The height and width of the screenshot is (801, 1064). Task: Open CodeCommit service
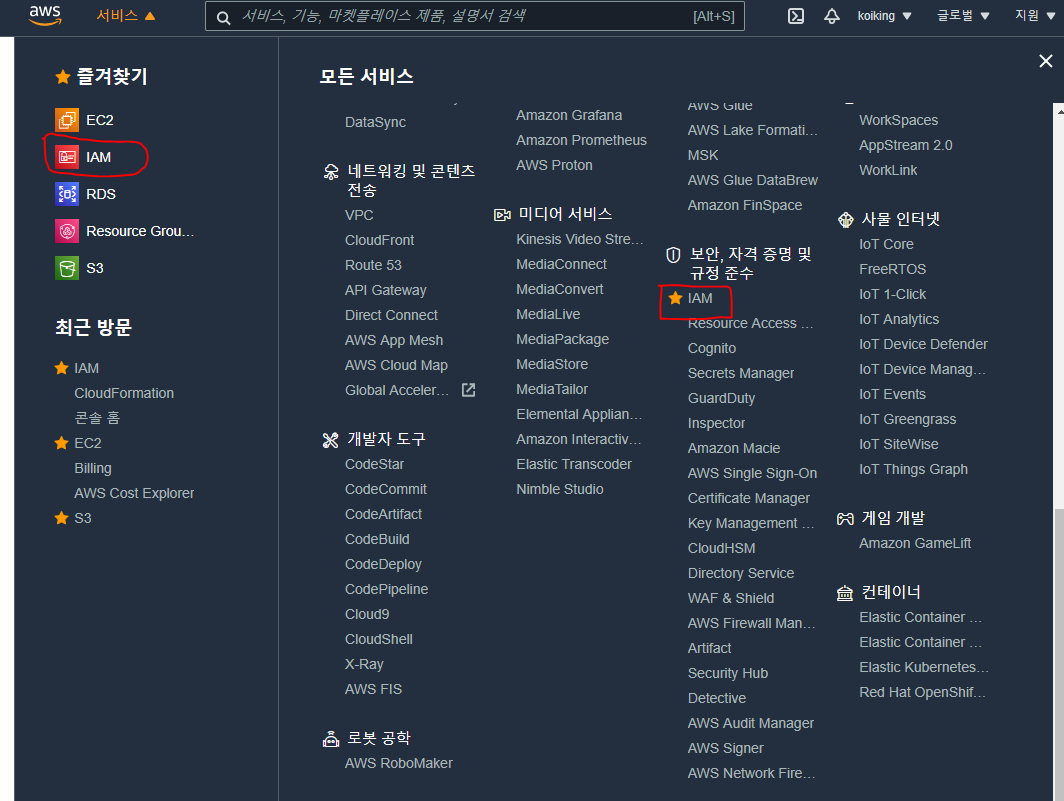tap(385, 489)
